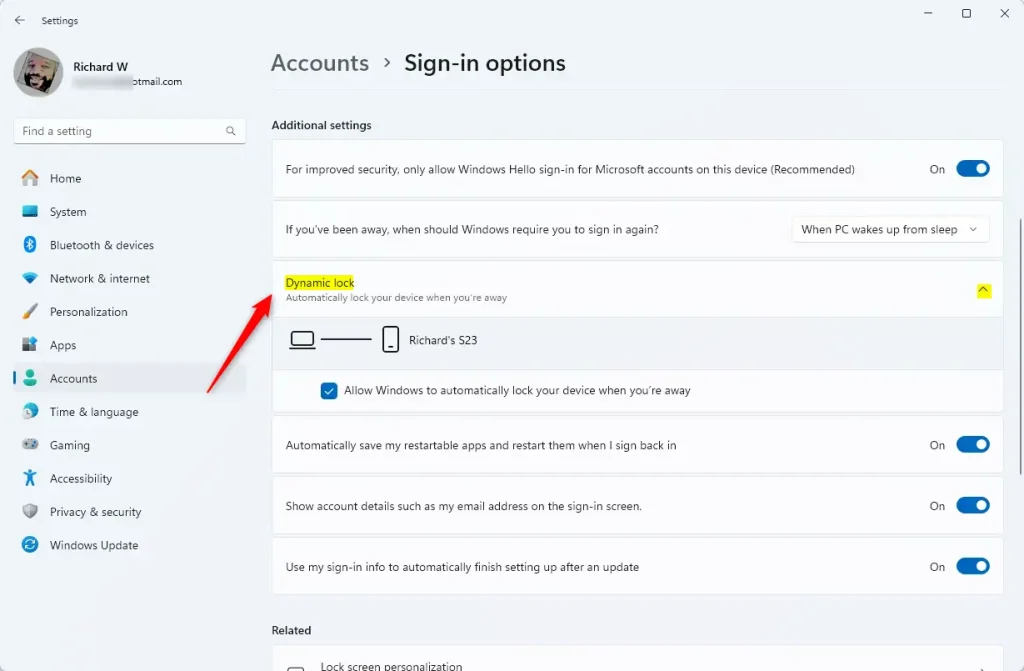
Task: Open Bluetooth & devices icon
Action: point(30,245)
